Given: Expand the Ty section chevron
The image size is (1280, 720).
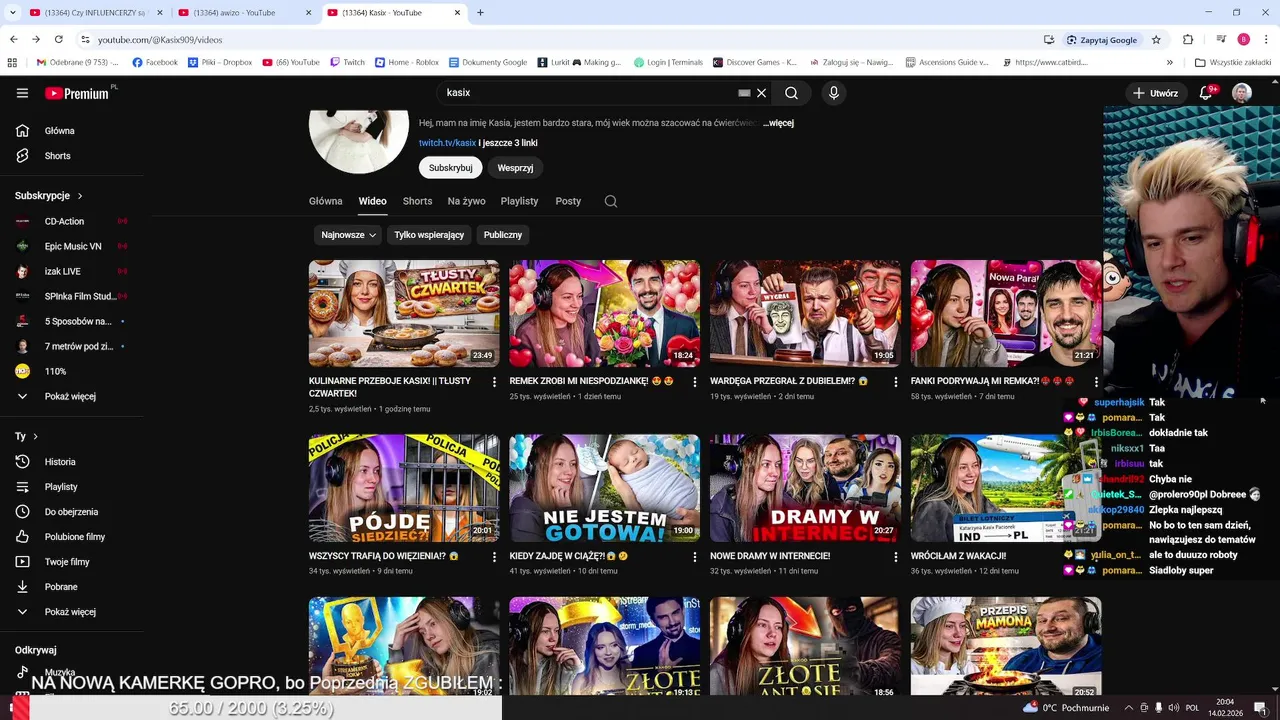Looking at the screenshot, I should tap(35, 436).
